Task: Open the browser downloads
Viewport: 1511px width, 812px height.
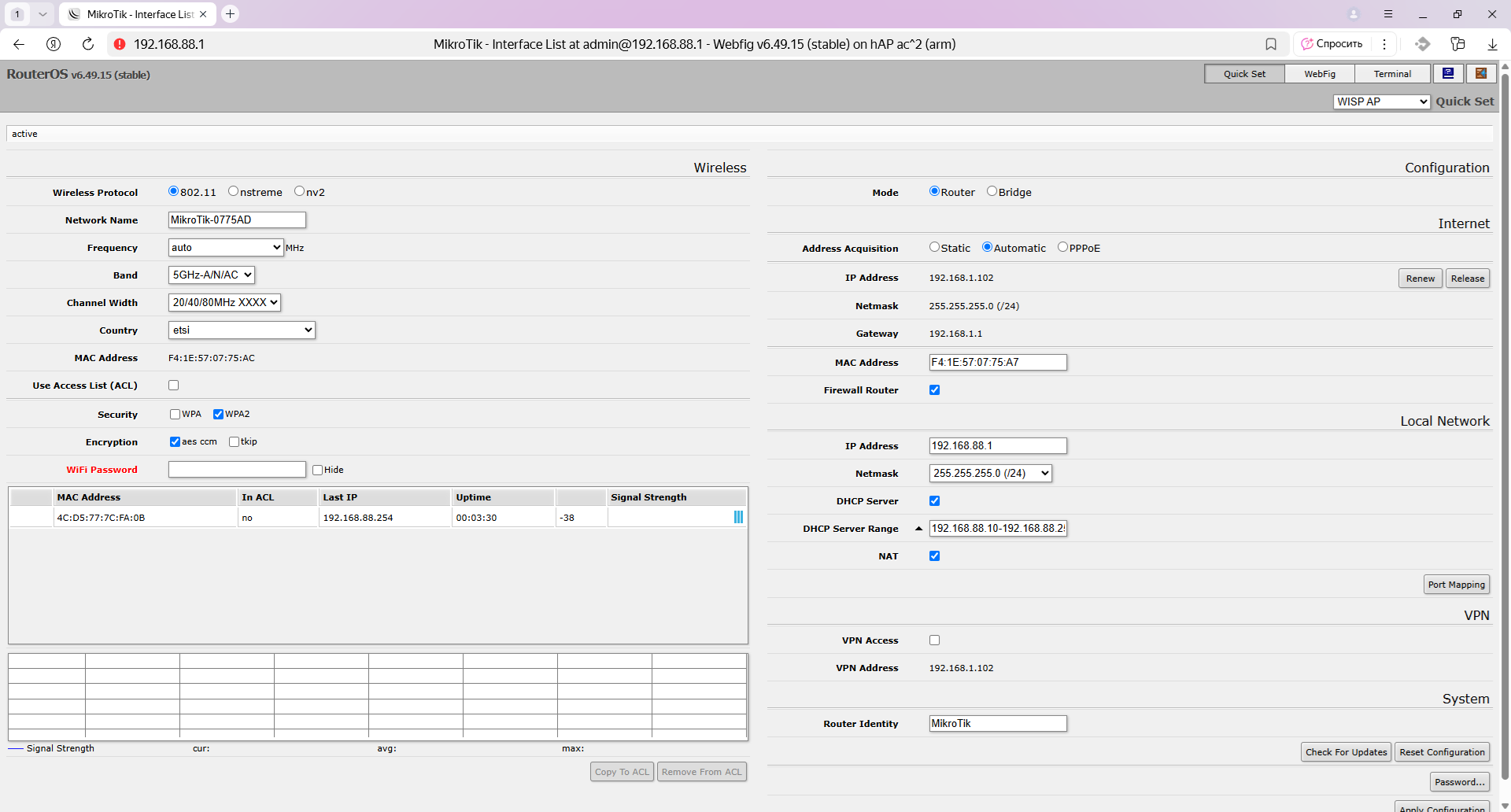Action: pos(1492,44)
